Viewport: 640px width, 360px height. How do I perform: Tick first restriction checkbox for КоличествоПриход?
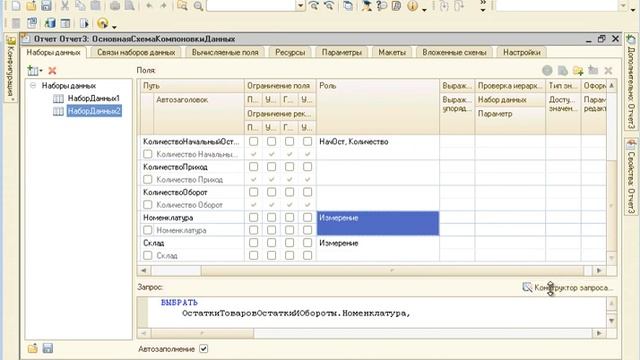(x=253, y=167)
